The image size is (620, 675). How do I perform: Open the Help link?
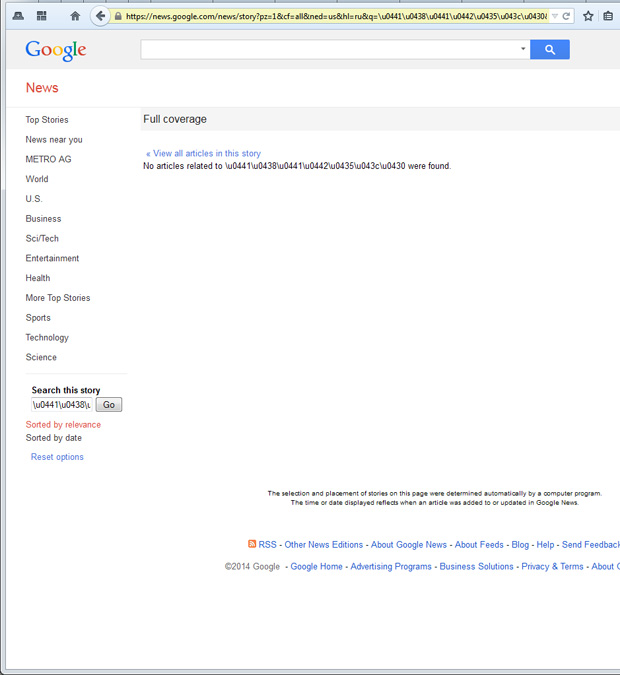pos(545,545)
